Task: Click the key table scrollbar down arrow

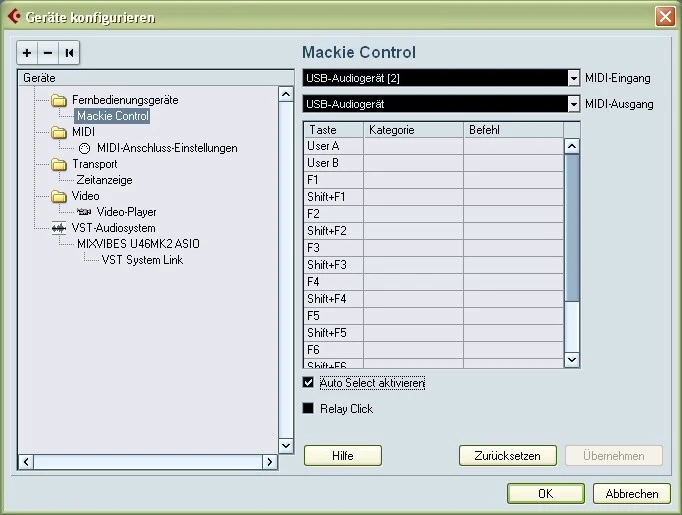Action: point(572,359)
